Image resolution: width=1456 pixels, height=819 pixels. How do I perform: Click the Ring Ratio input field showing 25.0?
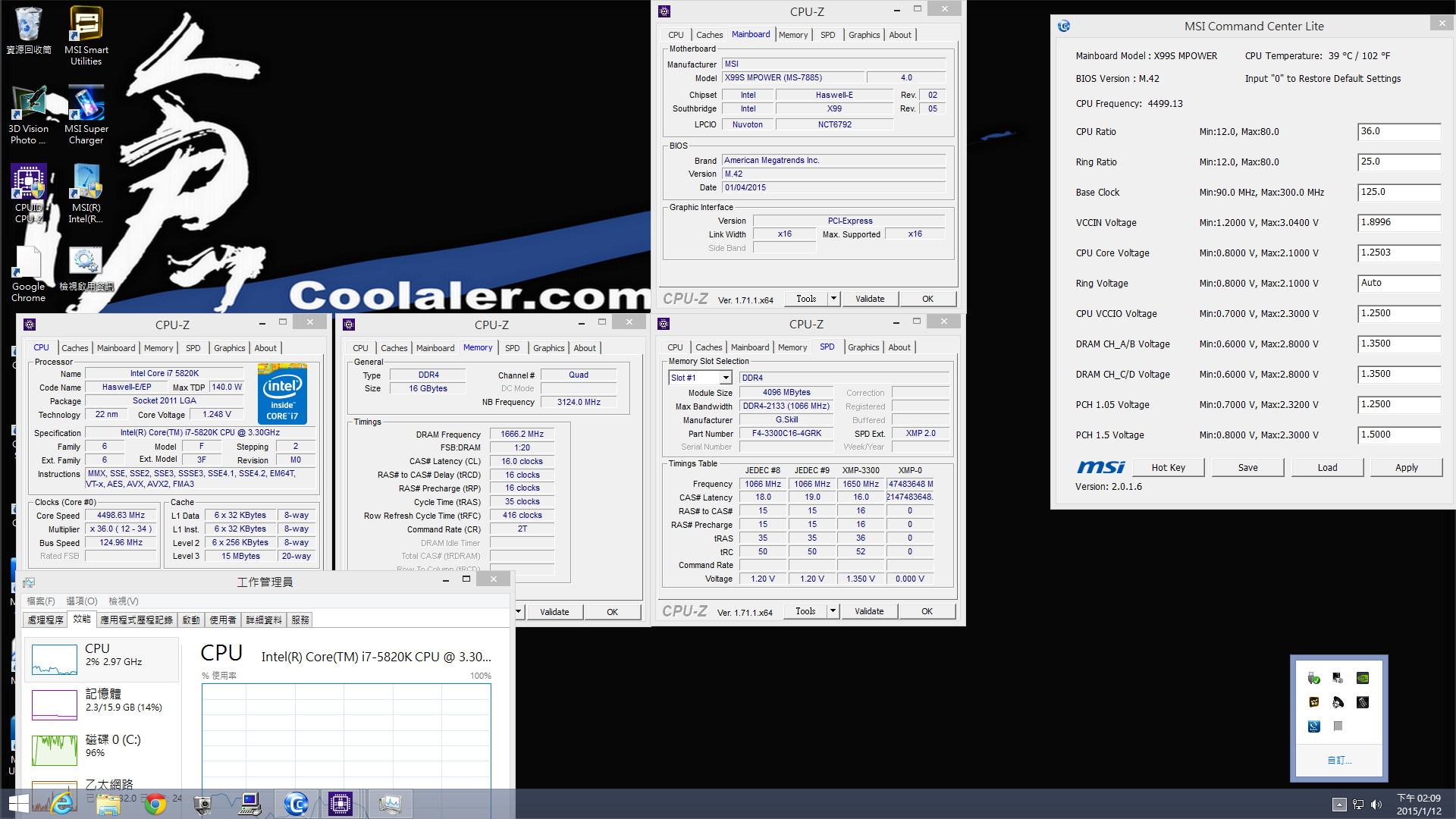[1398, 162]
